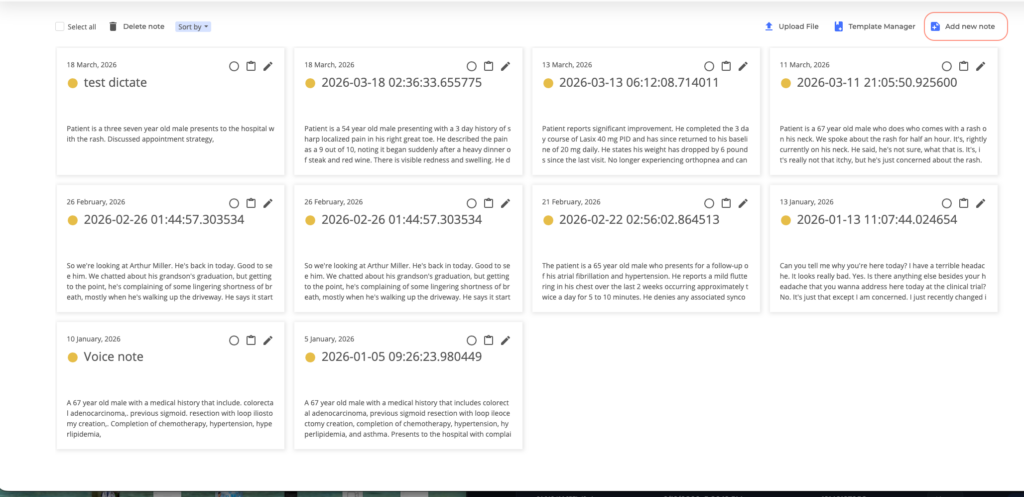Click clipboard icon on the 11 March note
Screen dimensions: 1024x497
[x=963, y=66]
